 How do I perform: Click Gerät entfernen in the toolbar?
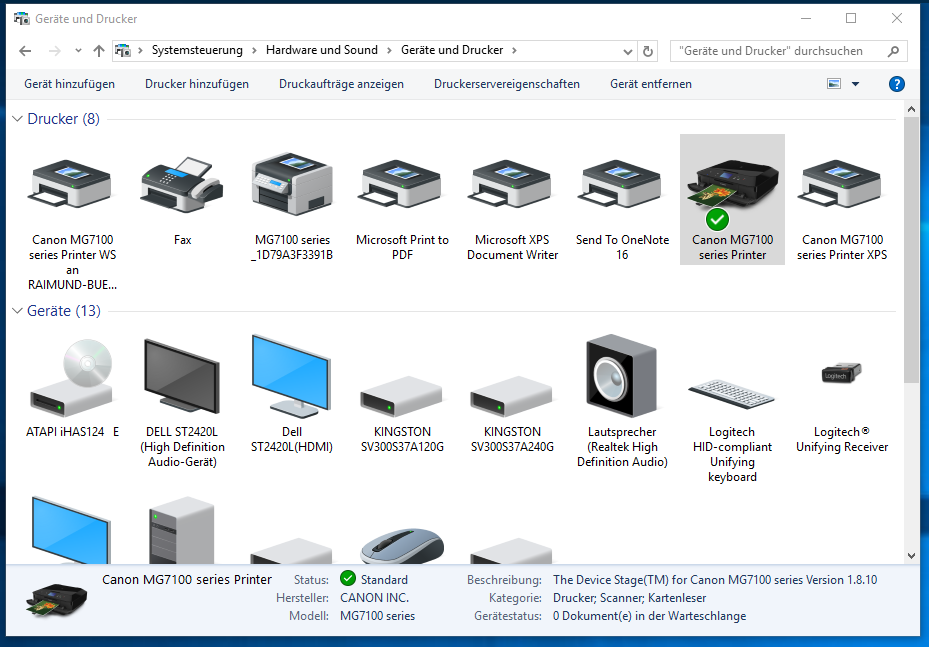(x=651, y=84)
